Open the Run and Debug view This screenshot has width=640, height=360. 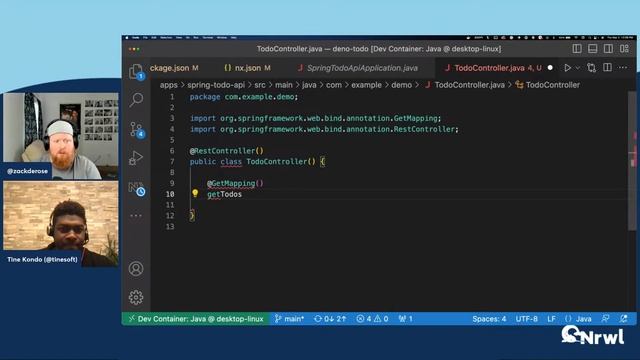(136, 158)
